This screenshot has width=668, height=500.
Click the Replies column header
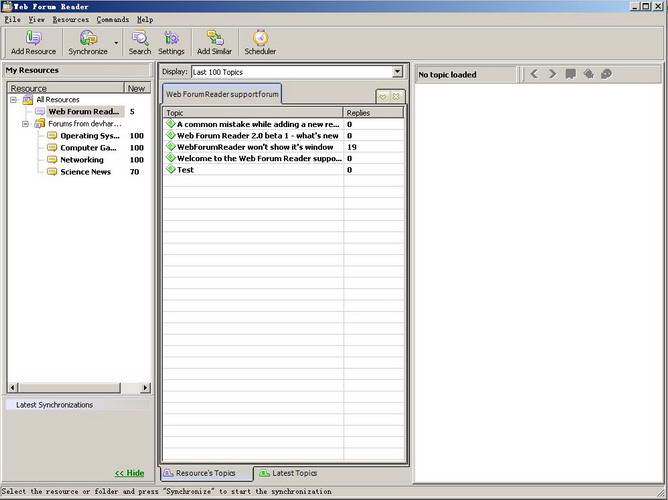point(374,113)
